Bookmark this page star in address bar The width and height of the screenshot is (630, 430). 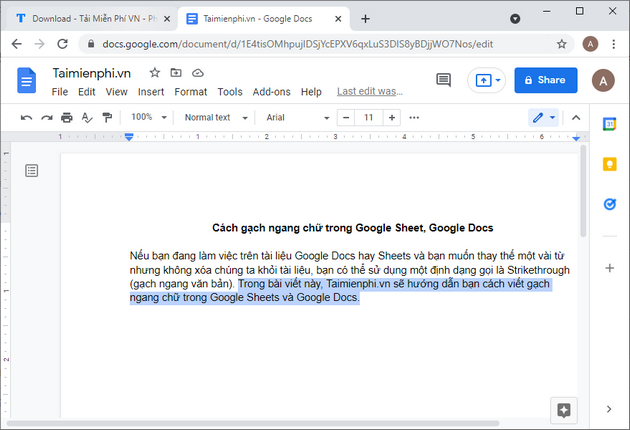pos(562,44)
